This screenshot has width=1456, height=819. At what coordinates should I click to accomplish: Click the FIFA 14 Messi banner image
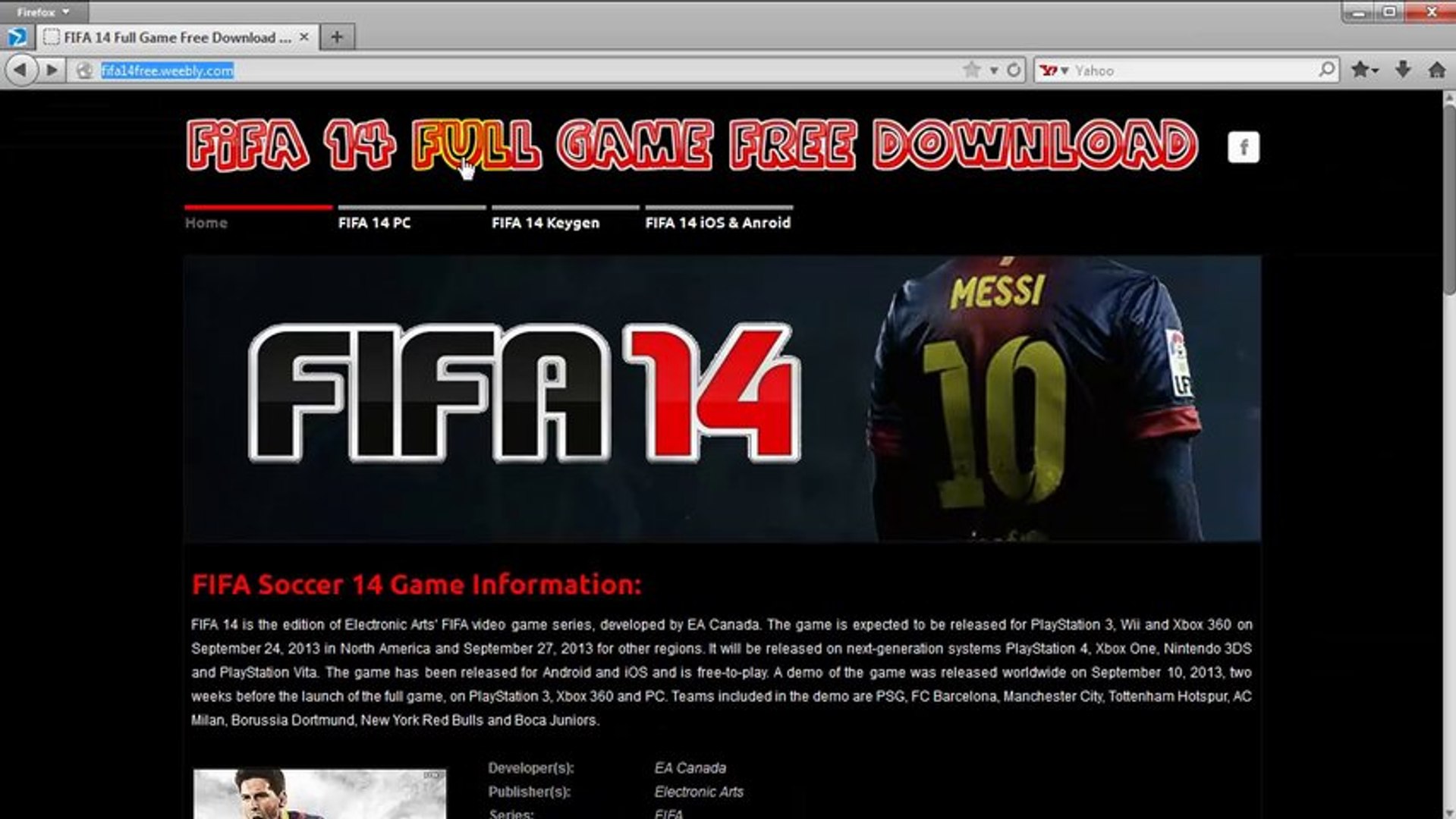pos(722,398)
